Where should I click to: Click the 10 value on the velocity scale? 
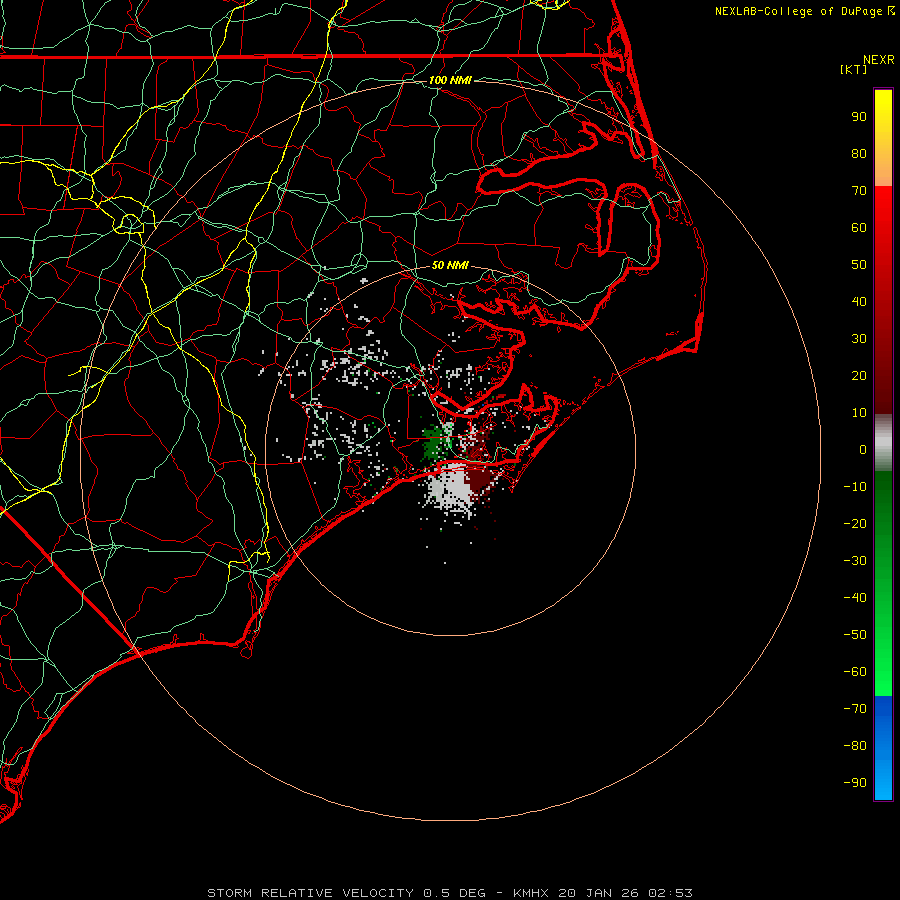pos(859,413)
